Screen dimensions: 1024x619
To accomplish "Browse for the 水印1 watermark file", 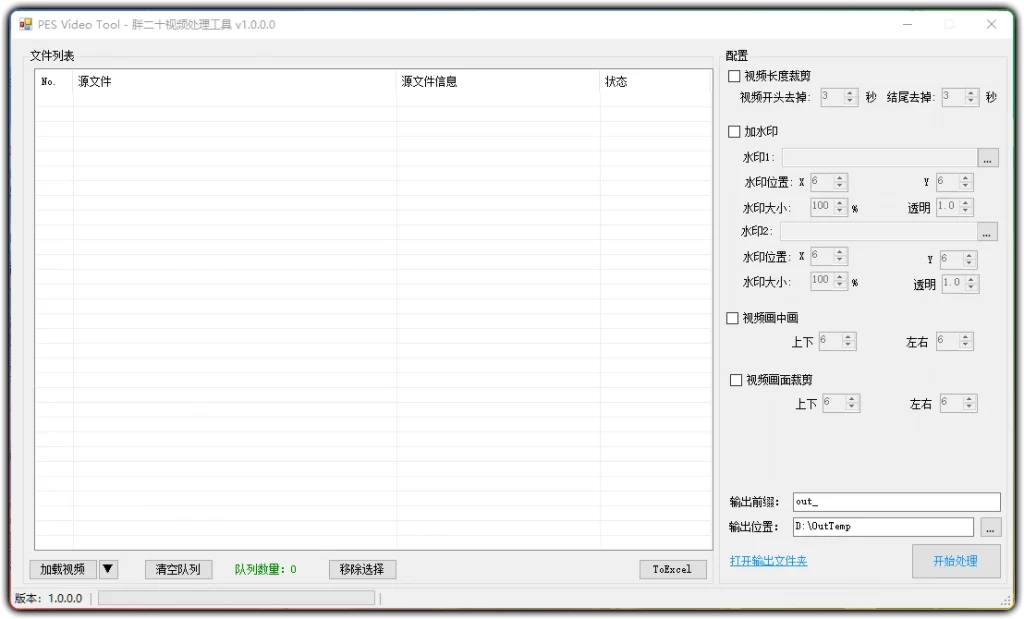I will pos(987,157).
